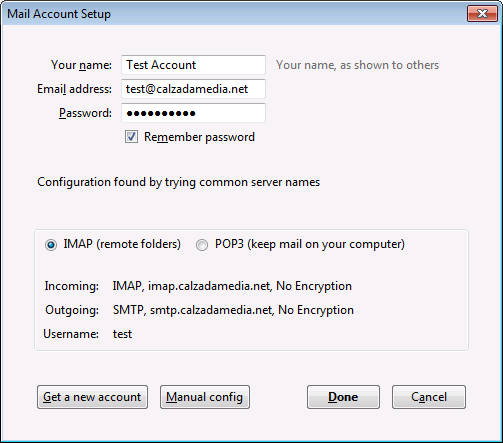The image size is (503, 443).
Task: Click the Configuration found status message
Action: point(178,182)
